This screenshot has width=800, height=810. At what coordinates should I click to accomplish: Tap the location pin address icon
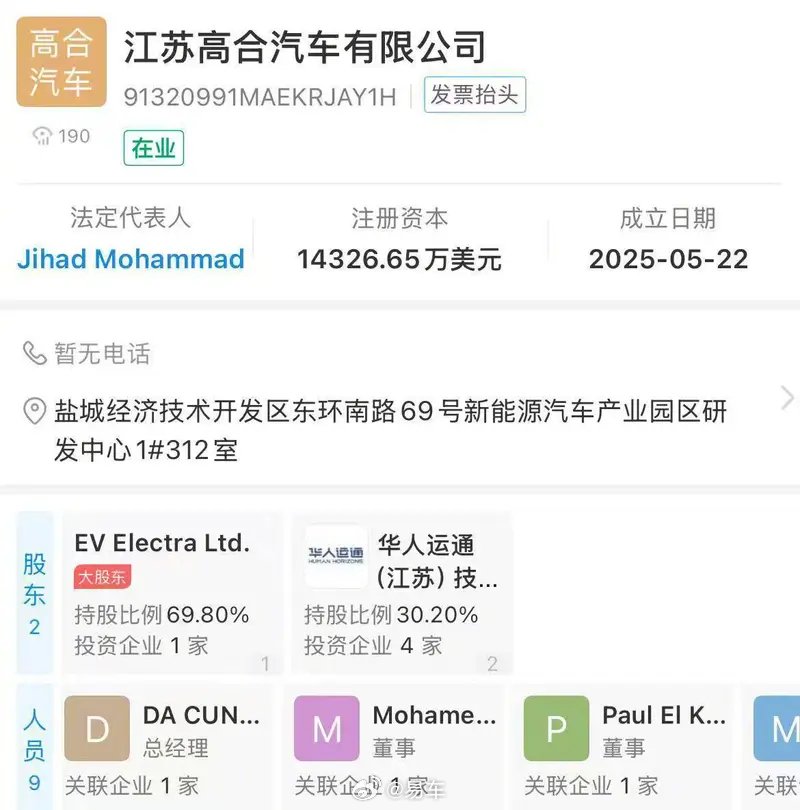pyautogui.click(x=35, y=411)
